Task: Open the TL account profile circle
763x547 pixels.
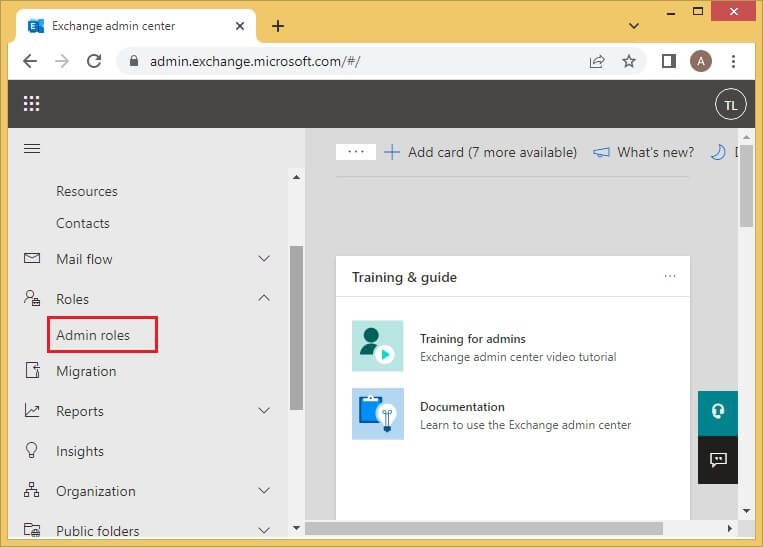Action: pyautogui.click(x=730, y=104)
